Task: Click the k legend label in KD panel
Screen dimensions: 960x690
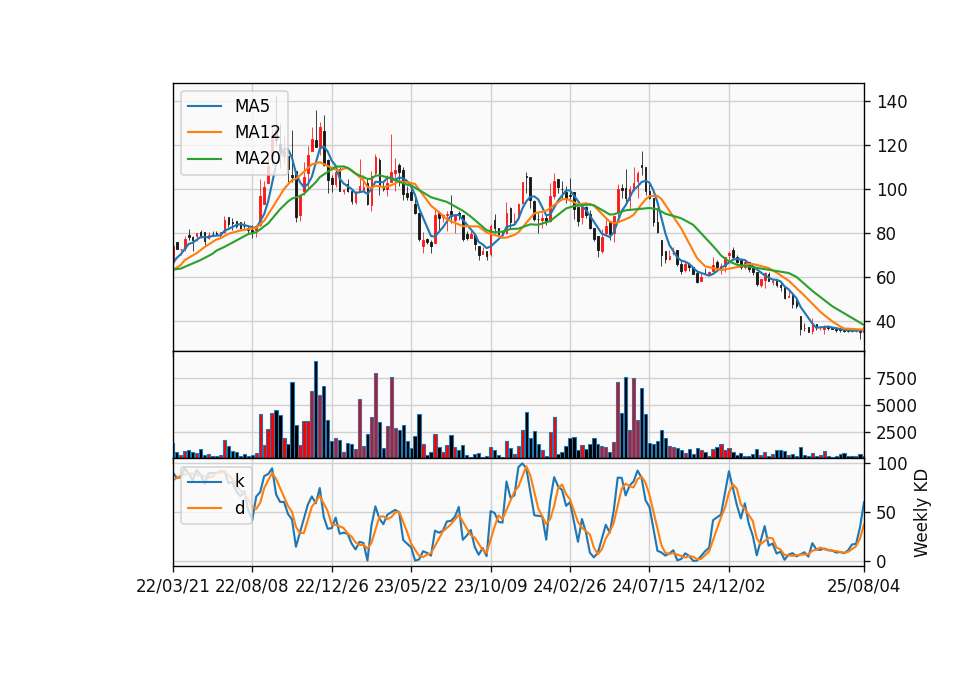Action: pyautogui.click(x=239, y=481)
